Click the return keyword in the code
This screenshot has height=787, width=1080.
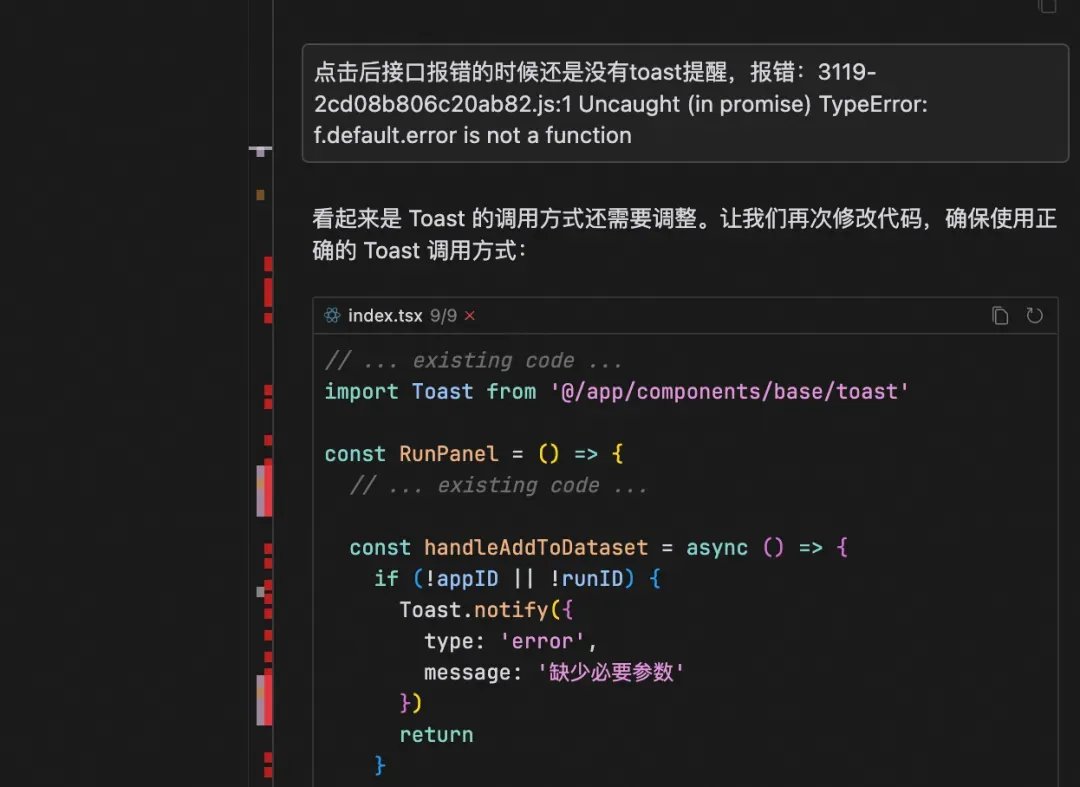click(x=437, y=735)
